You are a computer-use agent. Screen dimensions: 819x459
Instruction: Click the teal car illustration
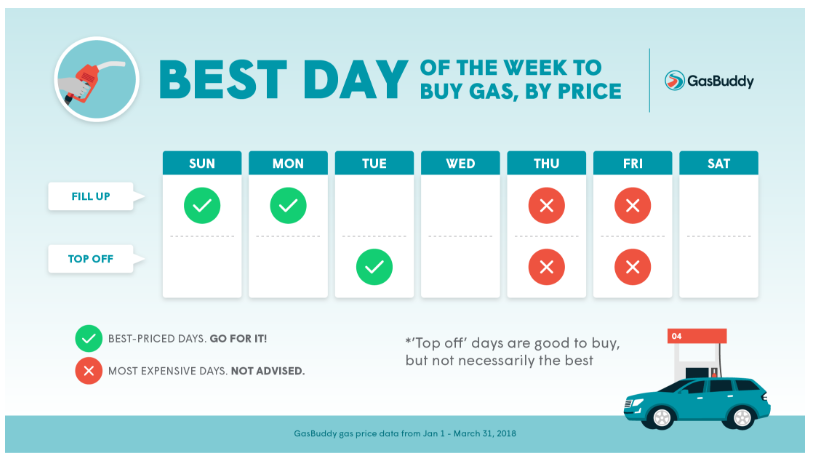tap(697, 403)
